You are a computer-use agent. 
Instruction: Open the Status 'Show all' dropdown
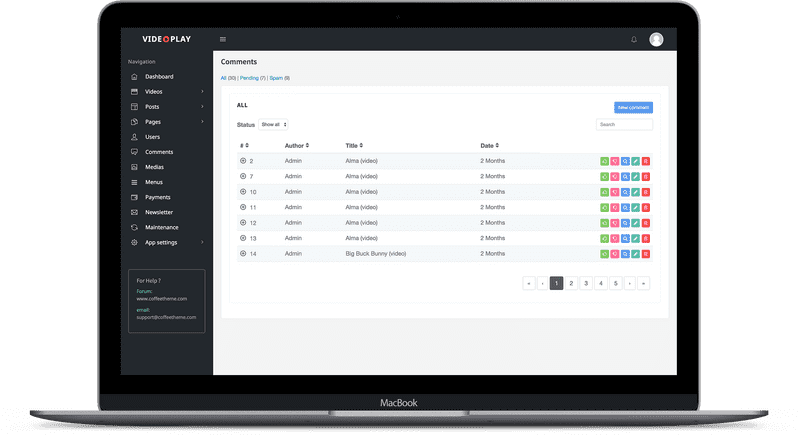(x=273, y=124)
